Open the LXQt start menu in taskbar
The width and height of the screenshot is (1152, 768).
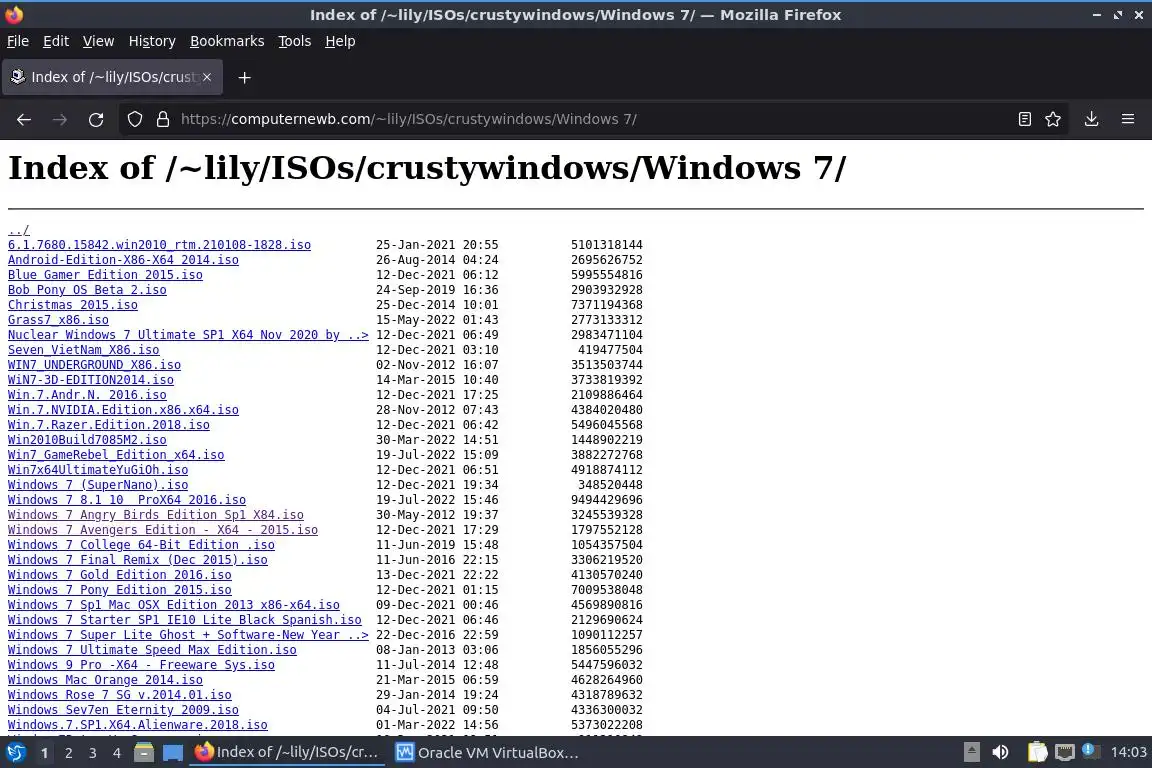15,753
